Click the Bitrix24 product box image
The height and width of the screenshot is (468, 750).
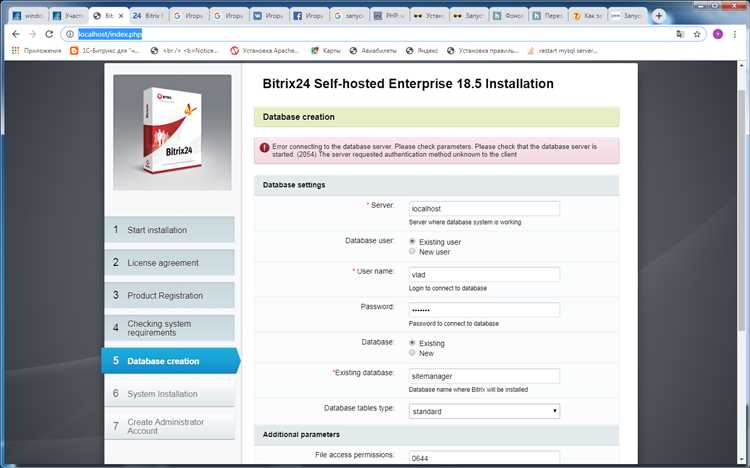(172, 133)
